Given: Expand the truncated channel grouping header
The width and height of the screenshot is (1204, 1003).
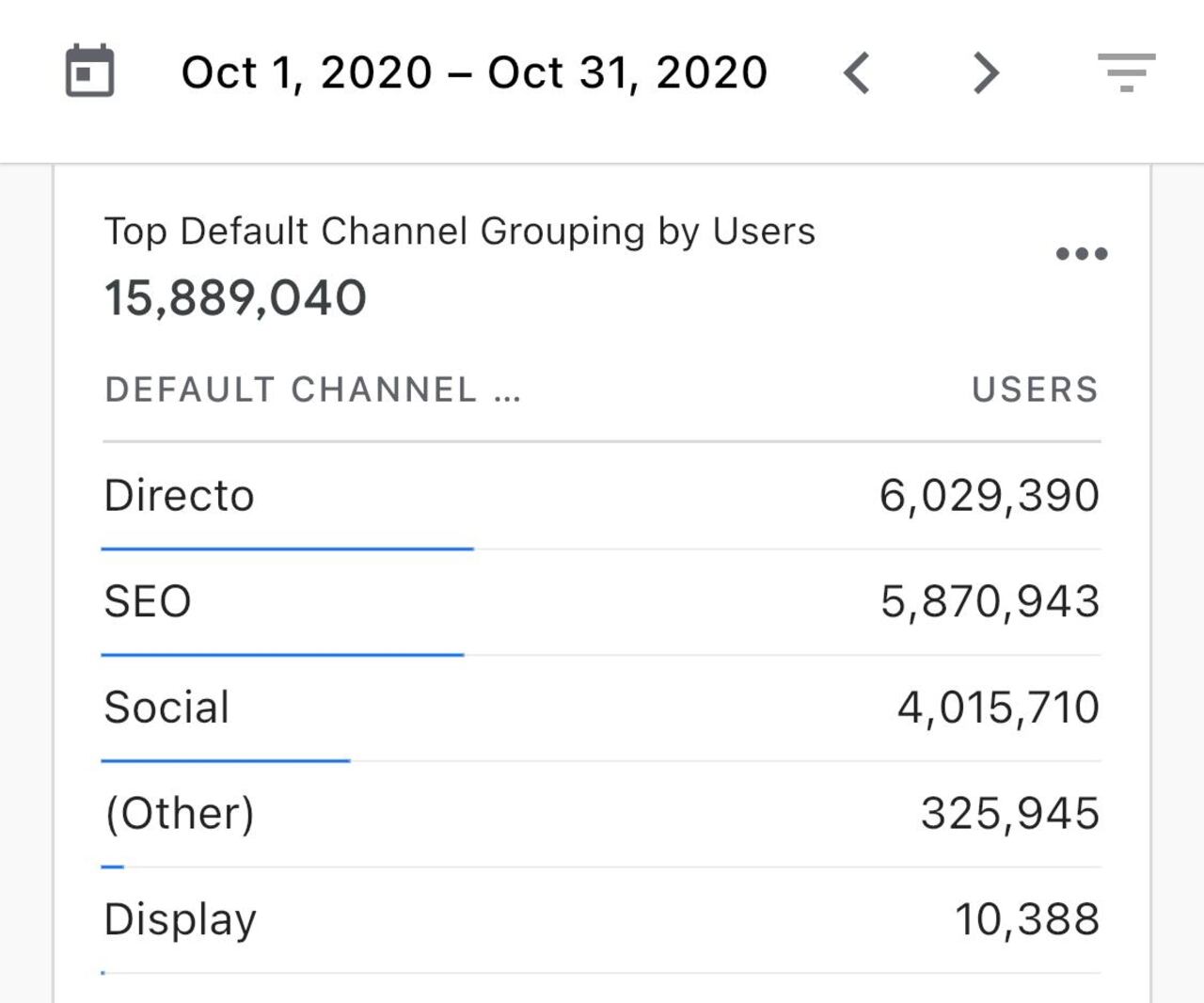Looking at the screenshot, I should pyautogui.click(x=313, y=389).
